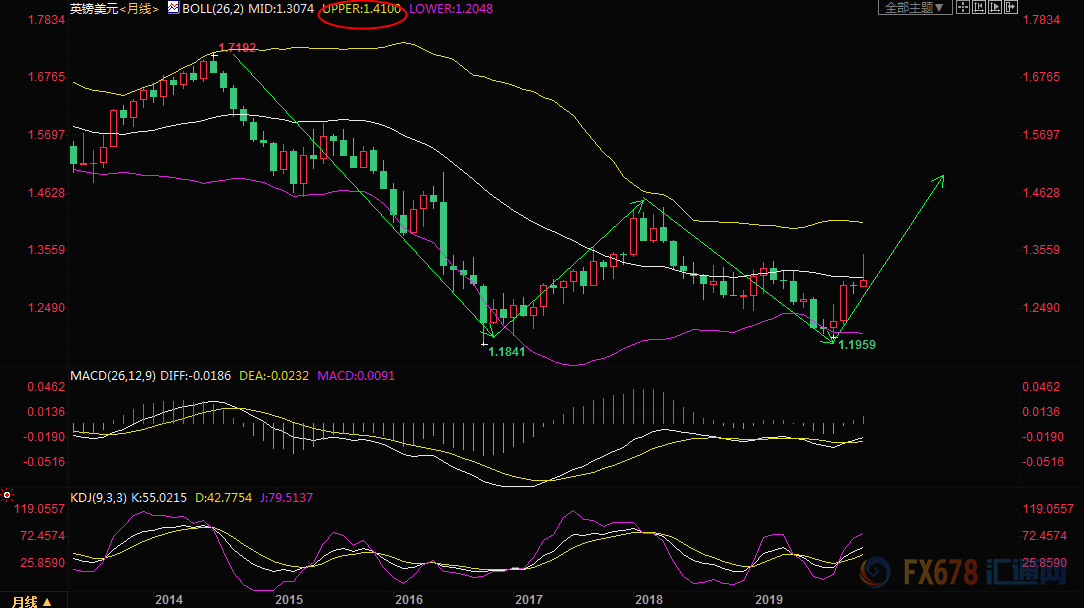Click the UPPER:1.4100 circled value
The width and height of the screenshot is (1084, 608).
pos(362,8)
